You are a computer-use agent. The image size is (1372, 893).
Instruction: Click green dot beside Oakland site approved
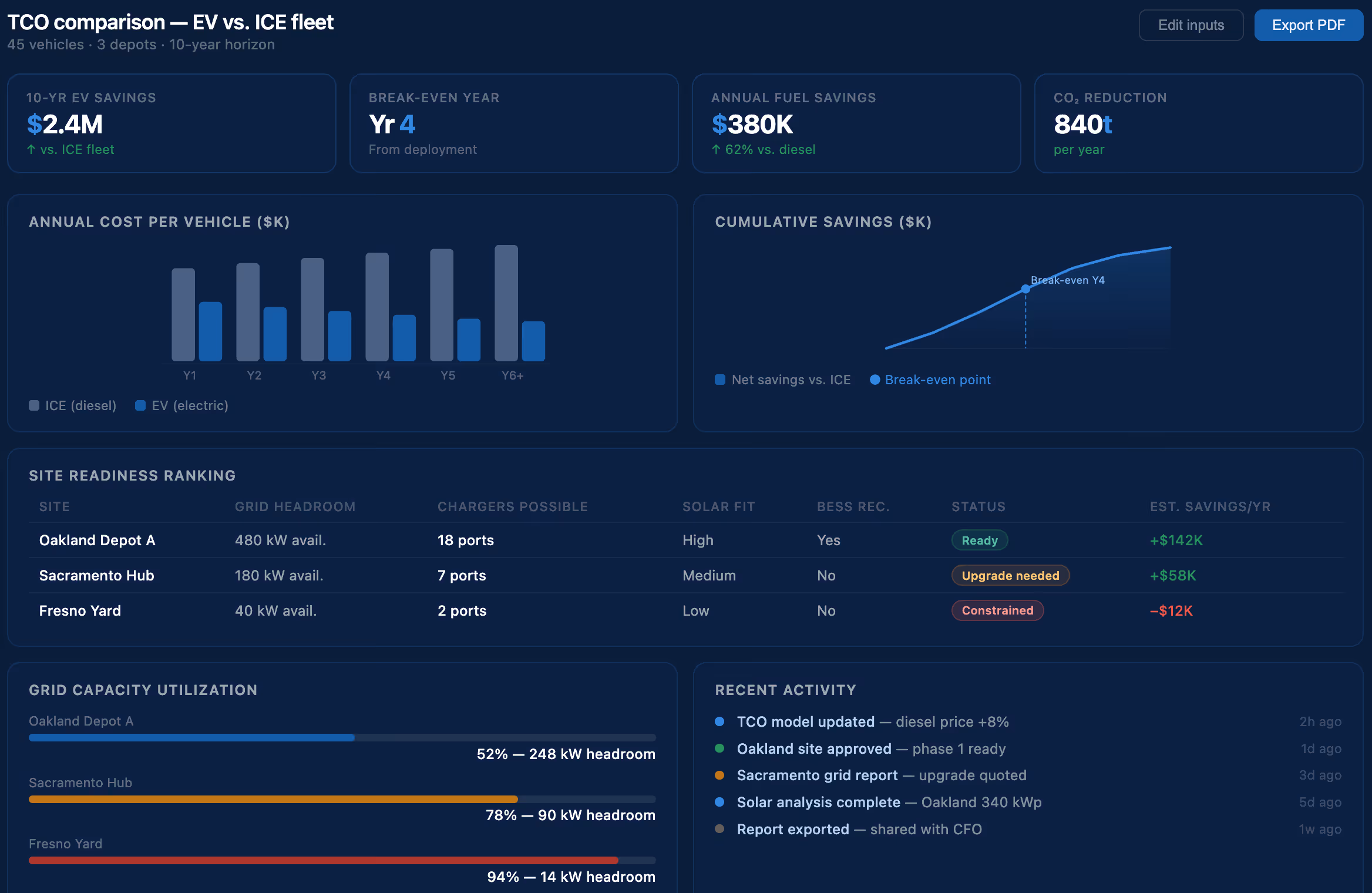tap(719, 748)
